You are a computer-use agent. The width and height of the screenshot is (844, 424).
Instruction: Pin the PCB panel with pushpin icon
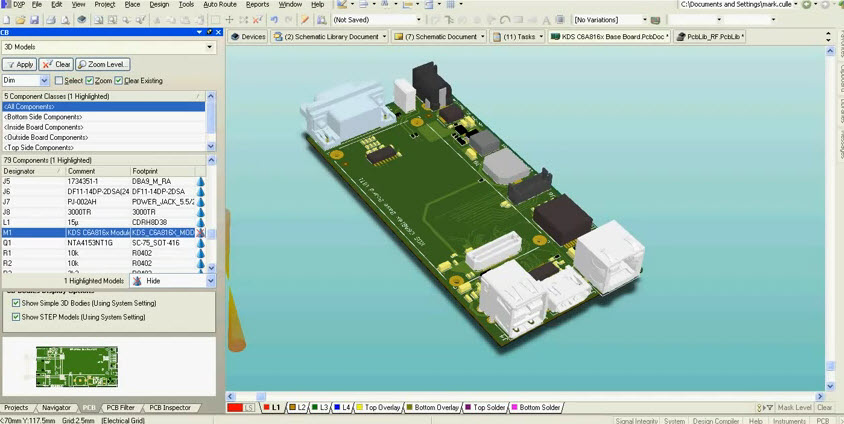point(209,32)
